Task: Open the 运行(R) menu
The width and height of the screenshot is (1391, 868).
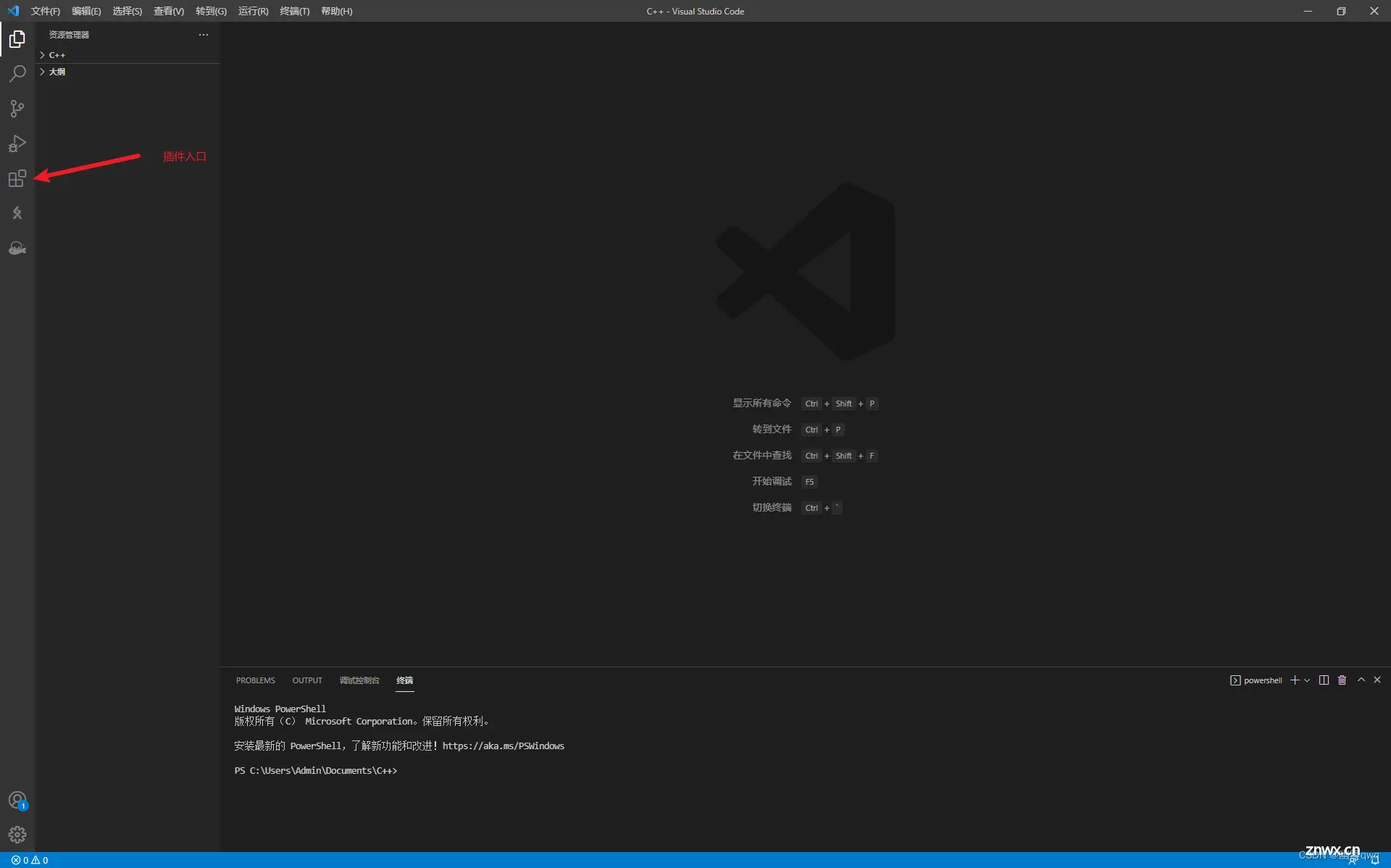Action: coord(253,11)
